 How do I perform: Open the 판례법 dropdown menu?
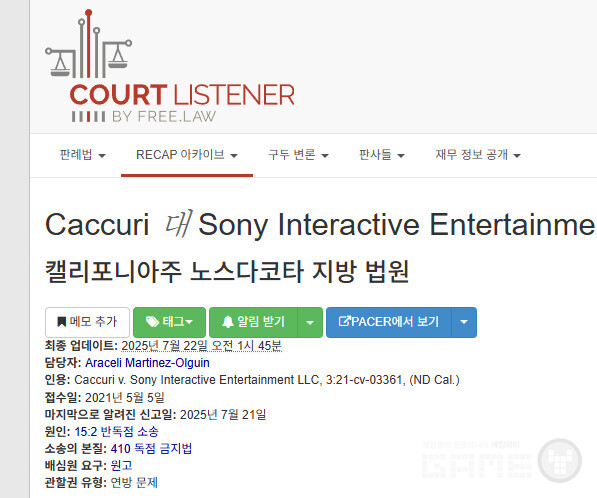82,155
